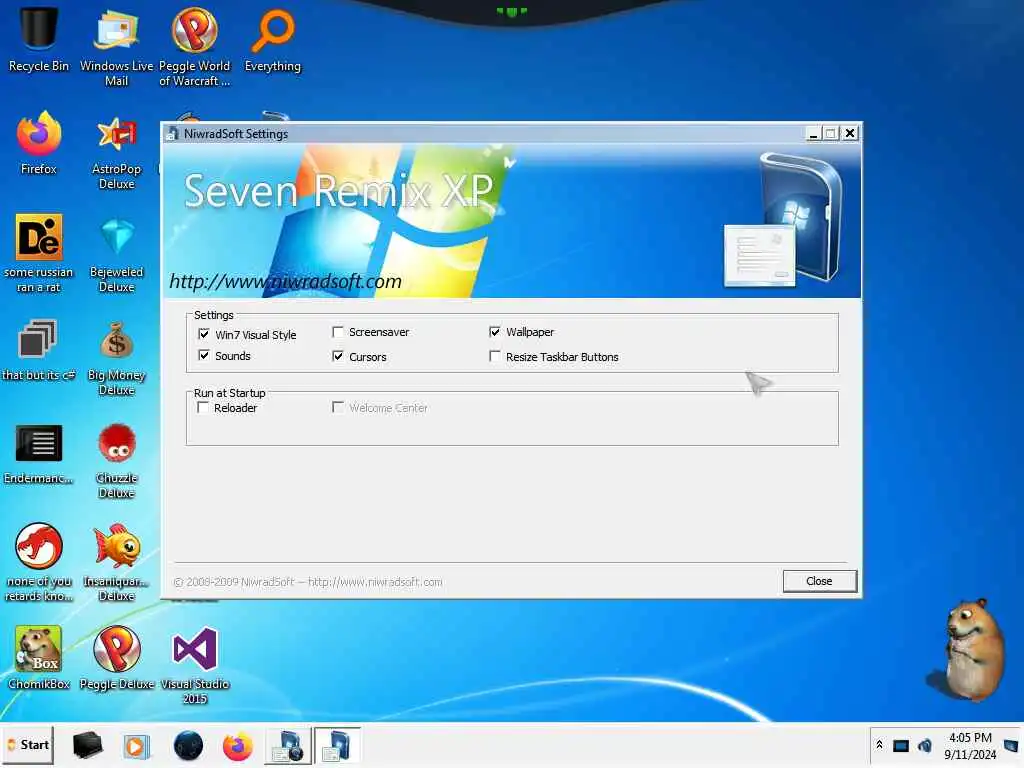Open Windows Live Mail desktop icon
The height and width of the screenshot is (768, 1024).
pos(116,46)
